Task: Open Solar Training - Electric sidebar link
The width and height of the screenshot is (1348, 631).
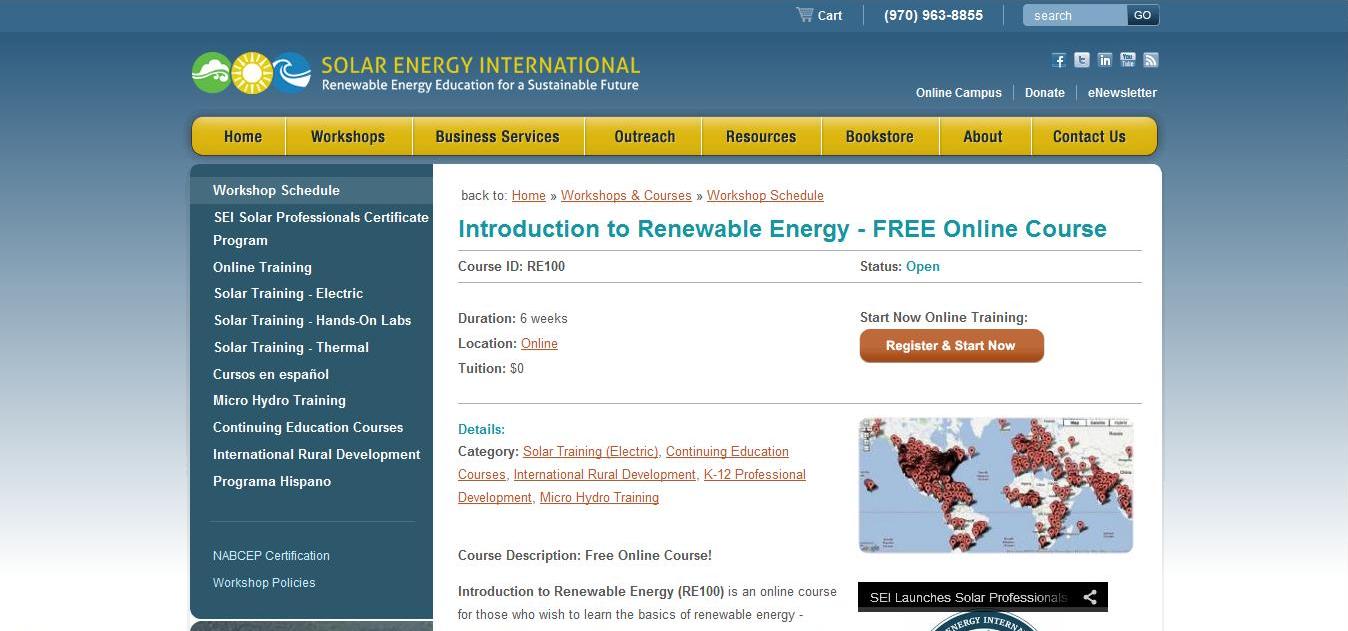Action: pyautogui.click(x=288, y=293)
